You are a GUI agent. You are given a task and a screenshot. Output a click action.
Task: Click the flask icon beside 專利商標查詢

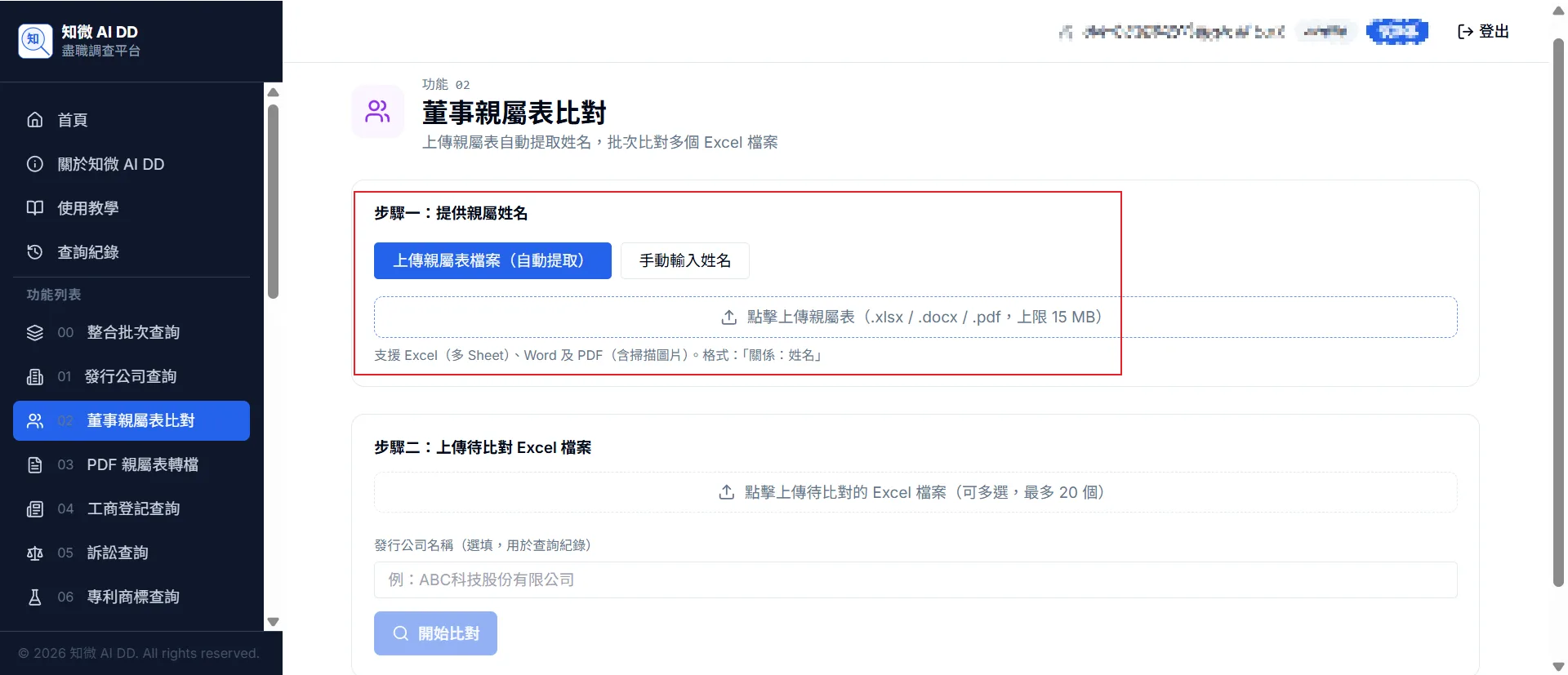pyautogui.click(x=35, y=597)
